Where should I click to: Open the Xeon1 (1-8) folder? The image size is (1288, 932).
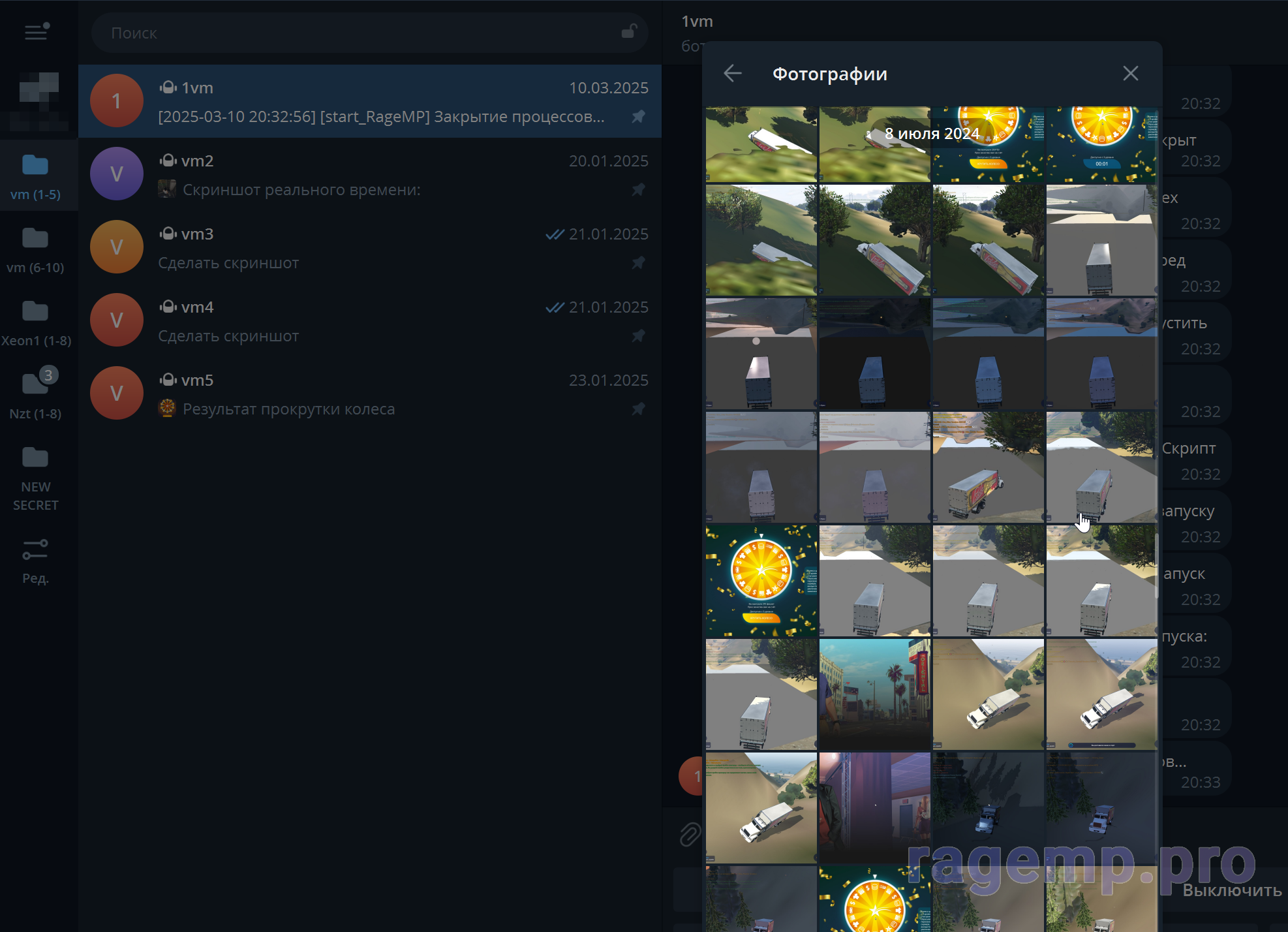[x=36, y=322]
